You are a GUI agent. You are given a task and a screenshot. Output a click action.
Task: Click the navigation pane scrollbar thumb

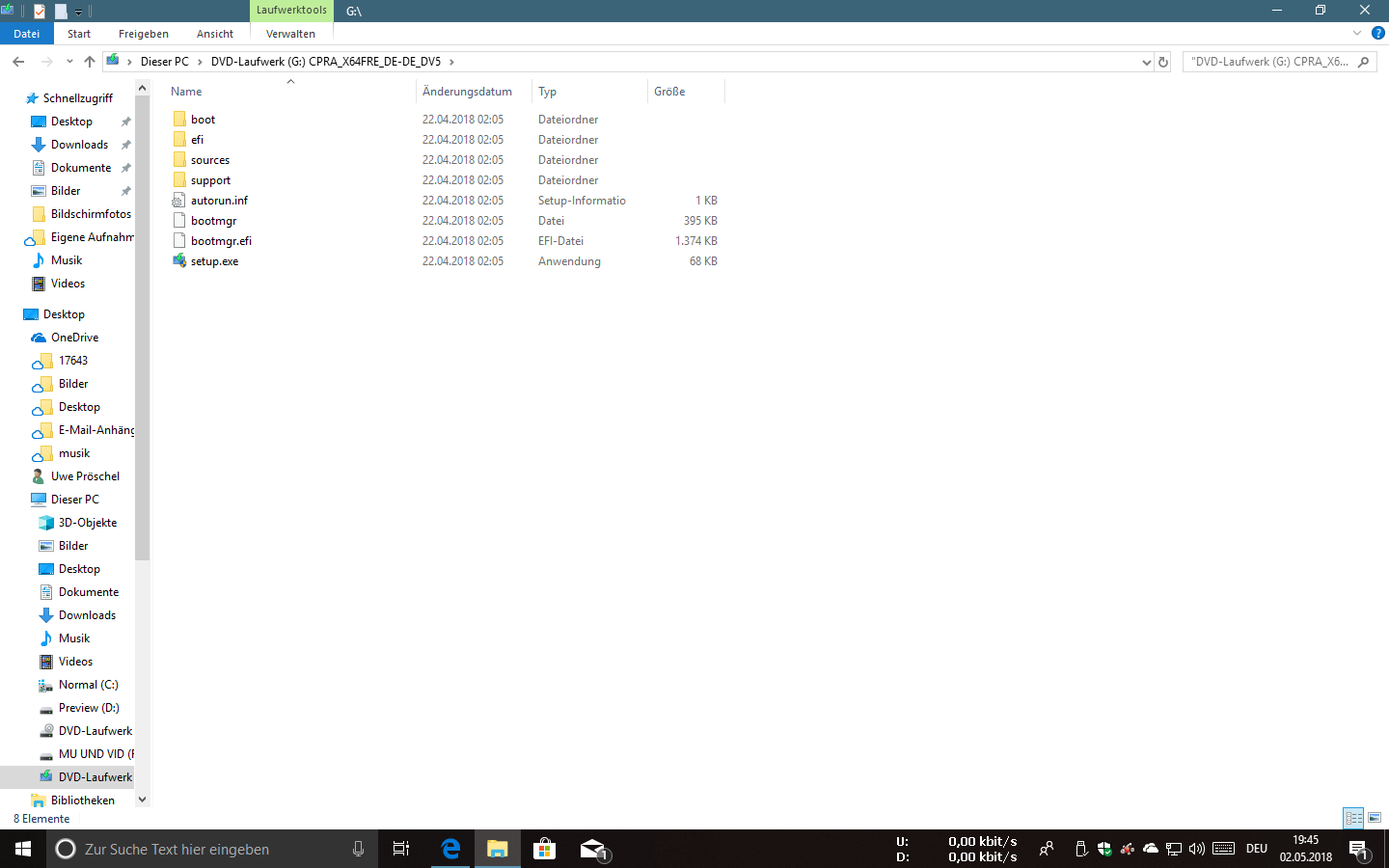pos(143,330)
